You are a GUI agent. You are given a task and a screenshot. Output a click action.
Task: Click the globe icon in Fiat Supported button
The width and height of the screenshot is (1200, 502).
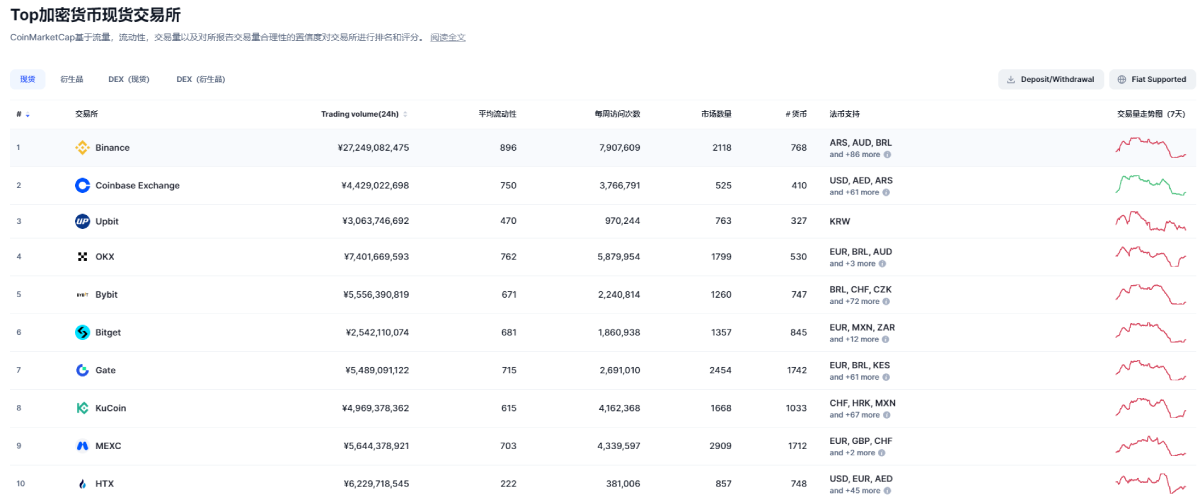pos(1122,80)
